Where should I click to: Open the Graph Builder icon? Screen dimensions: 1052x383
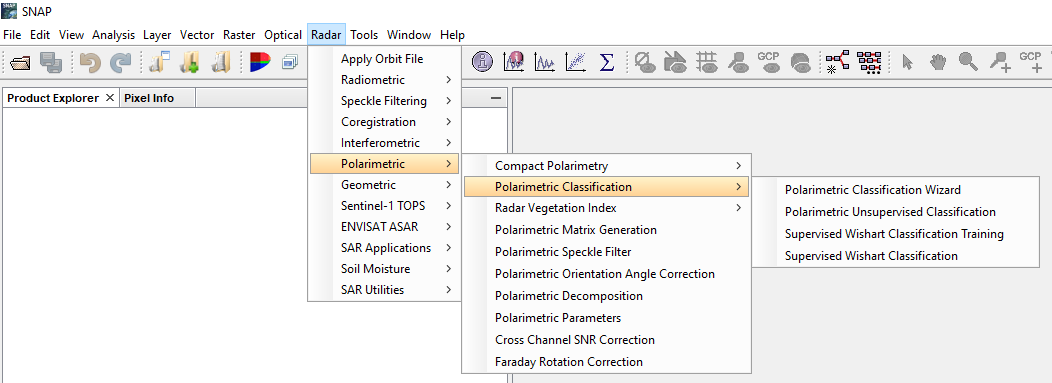coord(838,62)
